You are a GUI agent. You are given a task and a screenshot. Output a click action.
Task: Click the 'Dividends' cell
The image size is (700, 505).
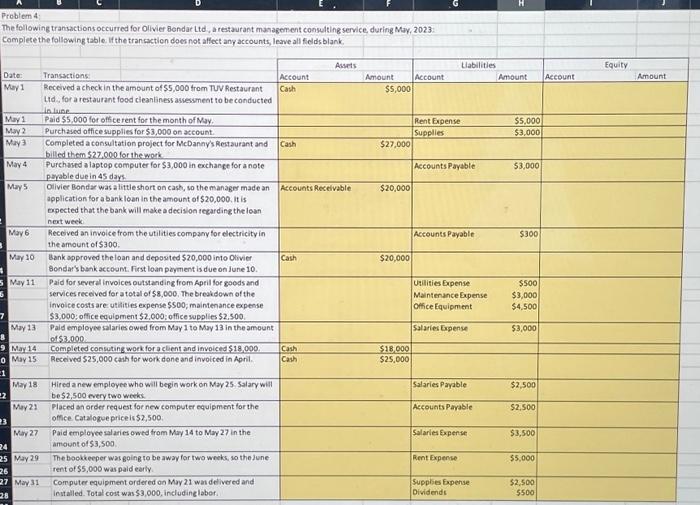tap(429, 492)
